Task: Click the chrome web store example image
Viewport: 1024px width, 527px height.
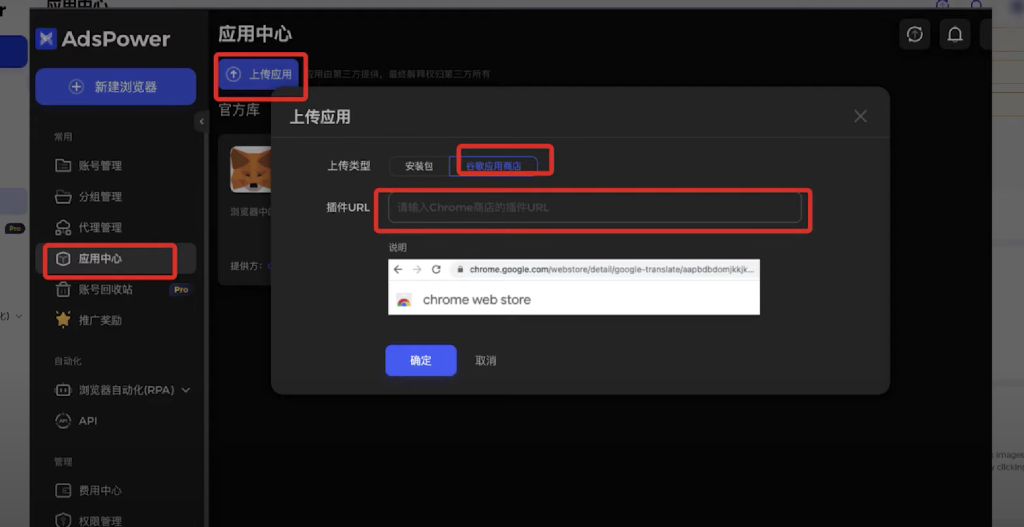Action: (573, 287)
